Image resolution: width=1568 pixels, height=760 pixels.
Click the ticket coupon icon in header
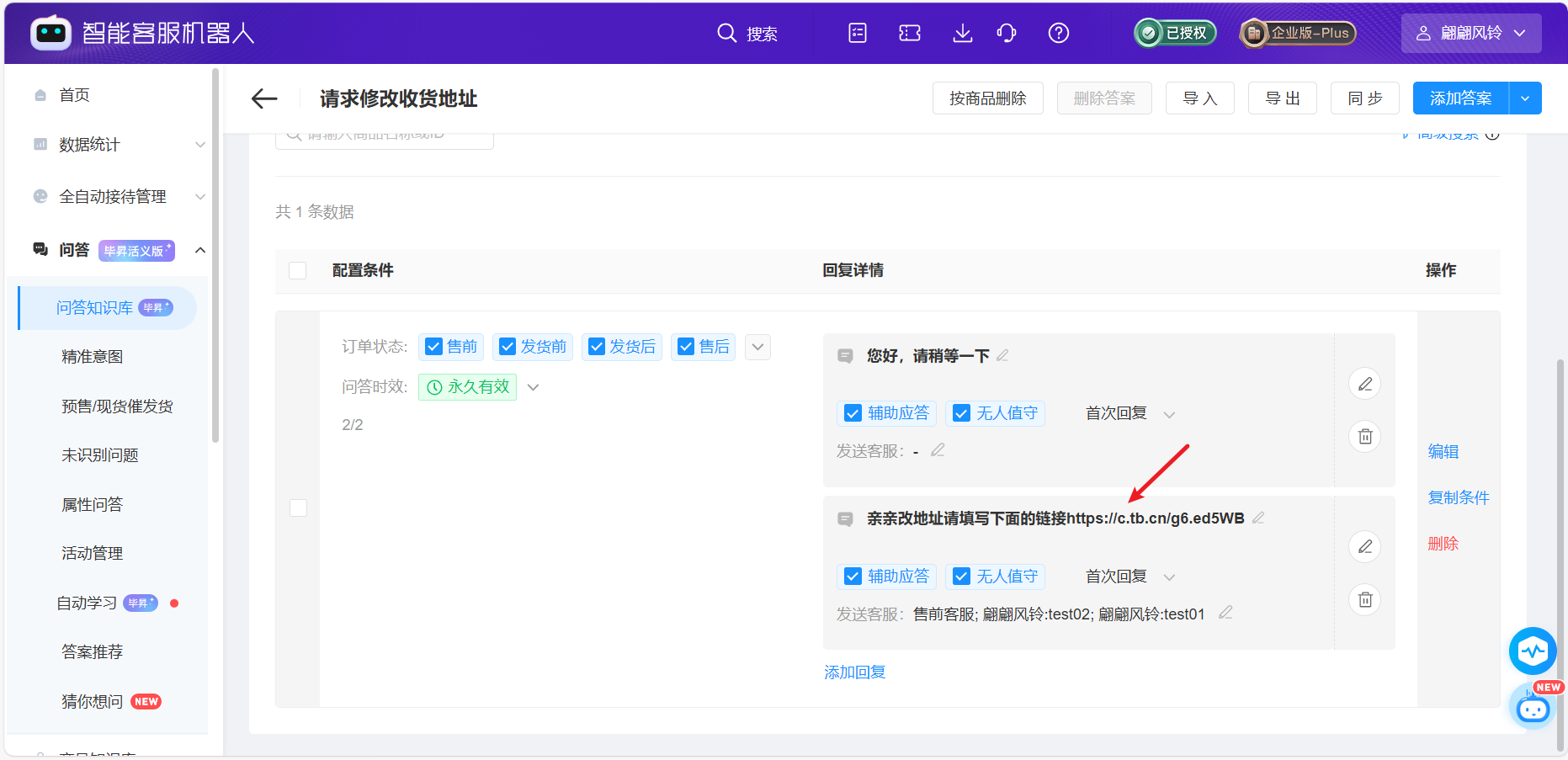tap(910, 33)
